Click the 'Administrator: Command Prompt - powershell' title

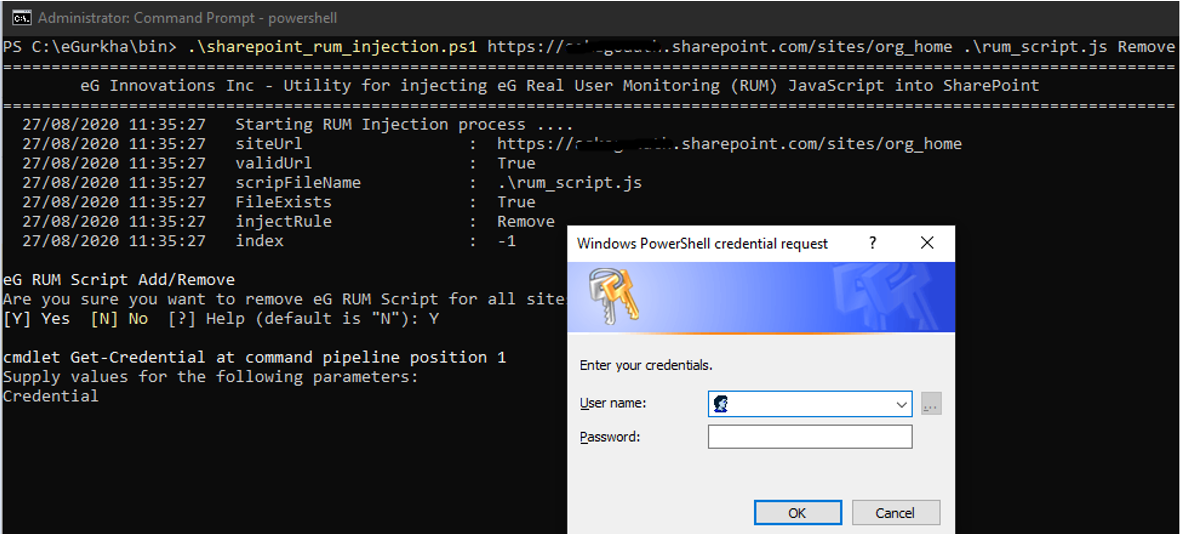point(187,17)
